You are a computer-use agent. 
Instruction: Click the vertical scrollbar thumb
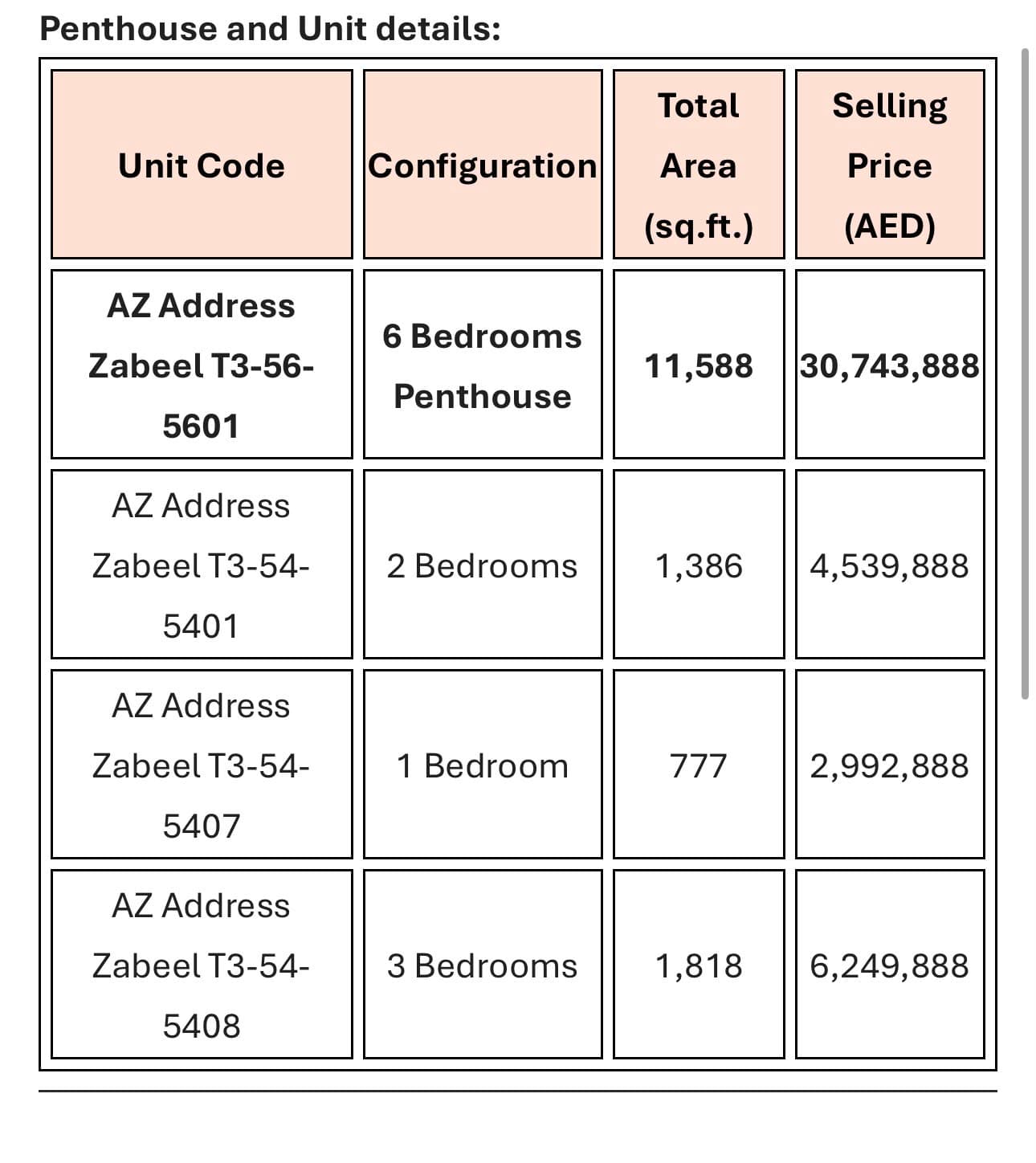[1025, 373]
